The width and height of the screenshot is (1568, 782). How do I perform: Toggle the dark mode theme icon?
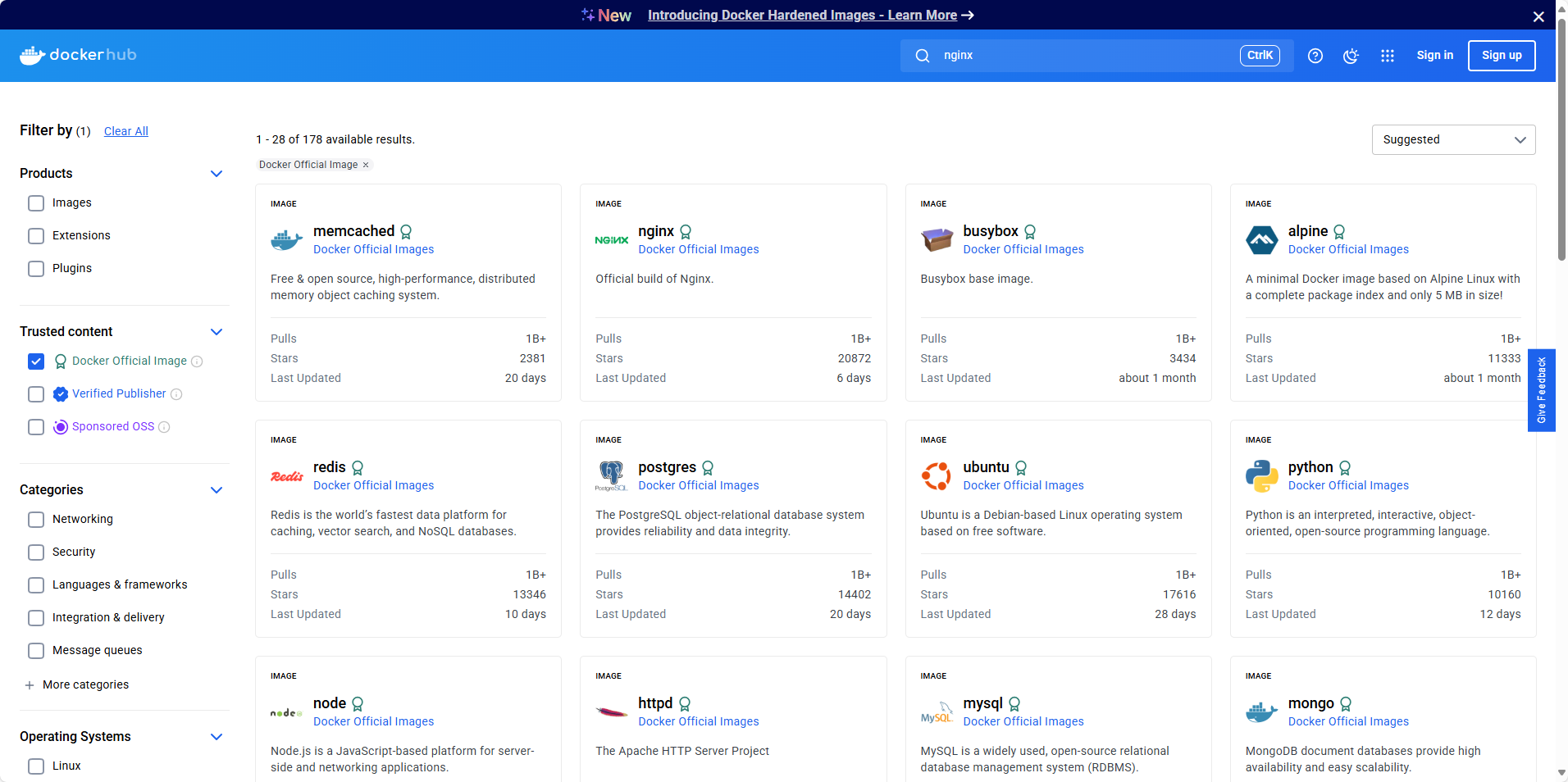1351,56
